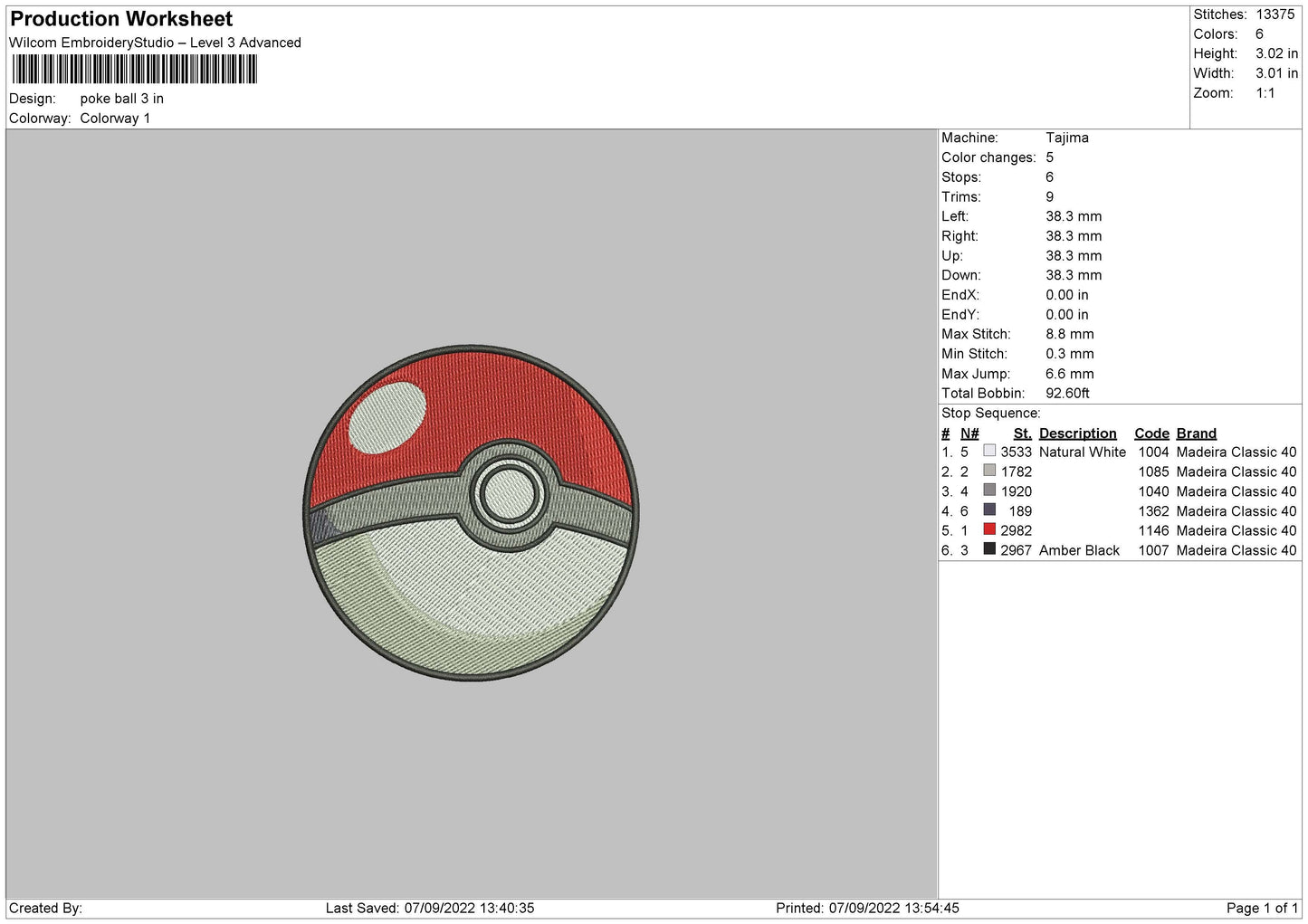Click the St. column header
The width and height of the screenshot is (1308, 924).
(x=1022, y=433)
